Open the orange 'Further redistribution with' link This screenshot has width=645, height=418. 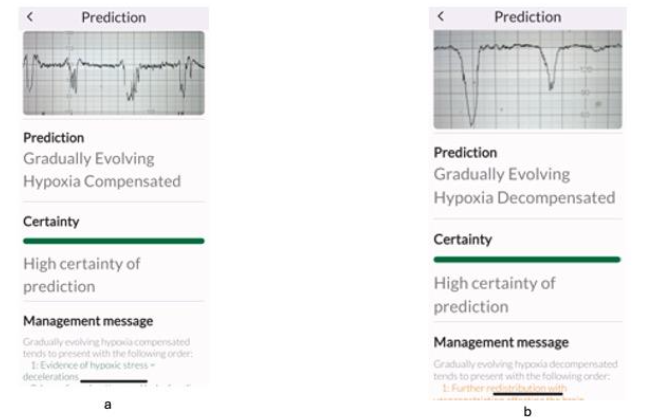[x=504, y=387]
